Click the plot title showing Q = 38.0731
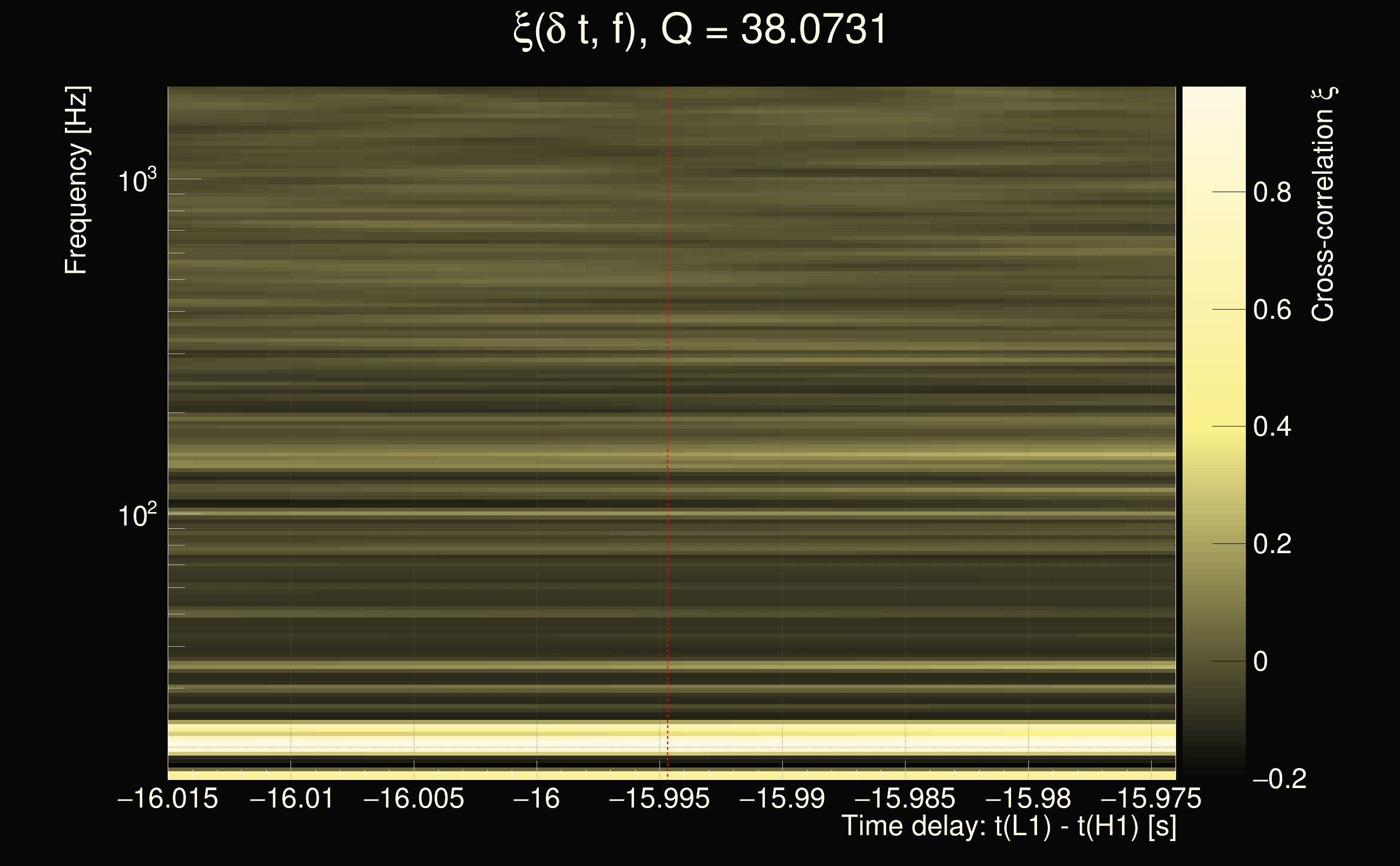The height and width of the screenshot is (866, 1400). click(x=699, y=30)
